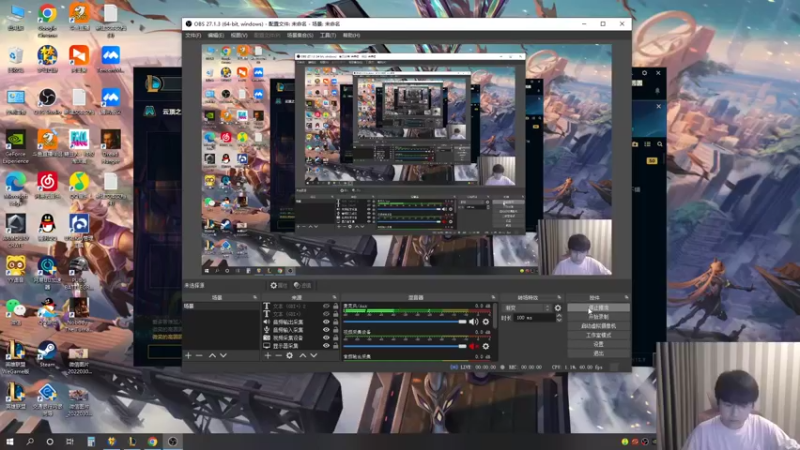Click Exit button in Controls panel
The image size is (800, 450).
pos(598,353)
